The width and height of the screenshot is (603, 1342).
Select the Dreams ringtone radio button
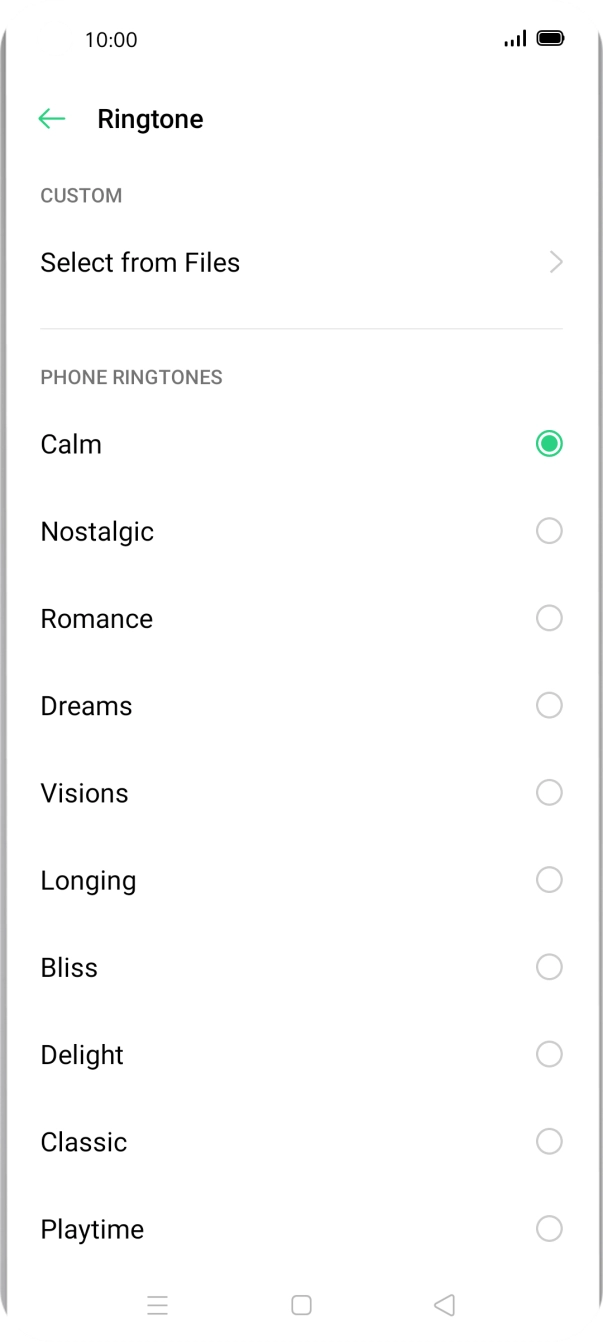click(549, 705)
